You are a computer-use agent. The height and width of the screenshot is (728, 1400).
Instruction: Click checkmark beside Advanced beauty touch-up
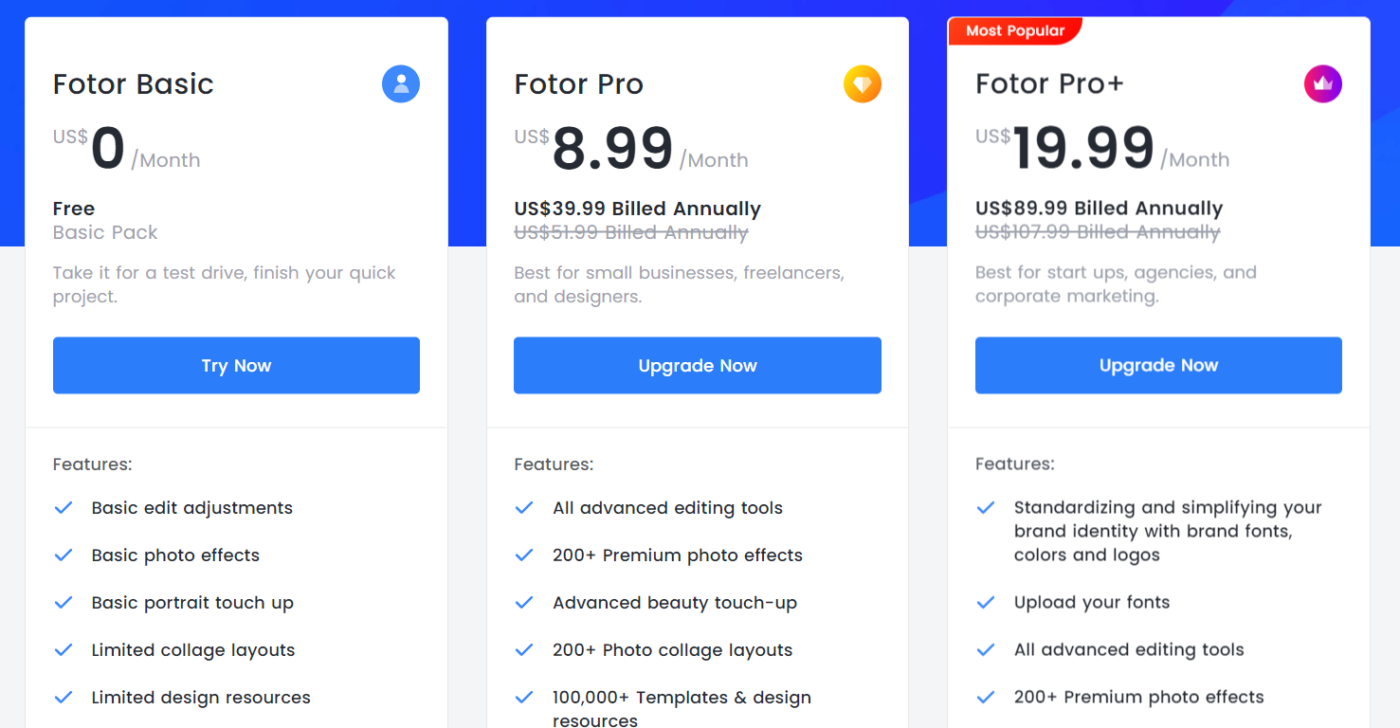coord(524,603)
